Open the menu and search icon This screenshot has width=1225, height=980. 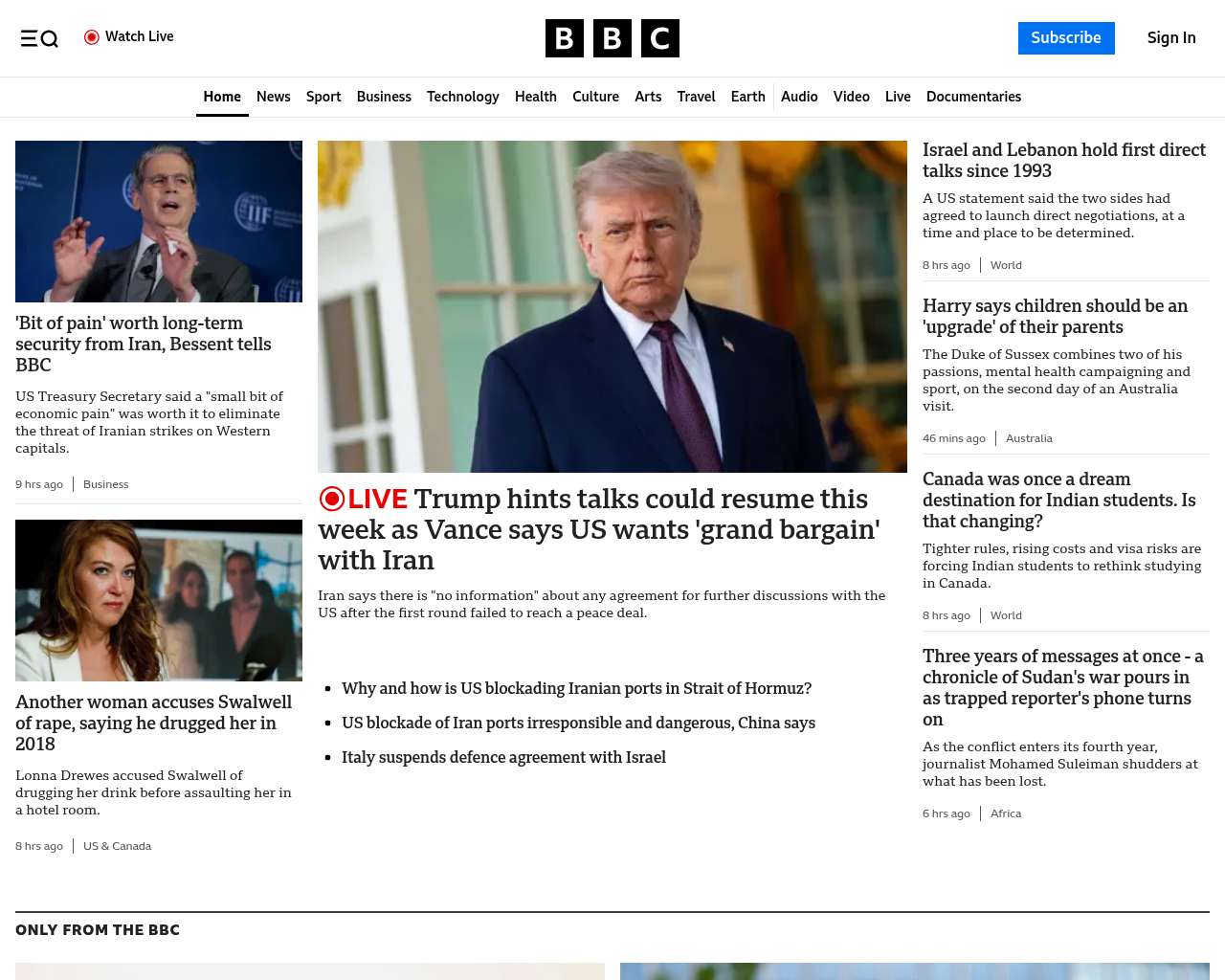click(39, 38)
